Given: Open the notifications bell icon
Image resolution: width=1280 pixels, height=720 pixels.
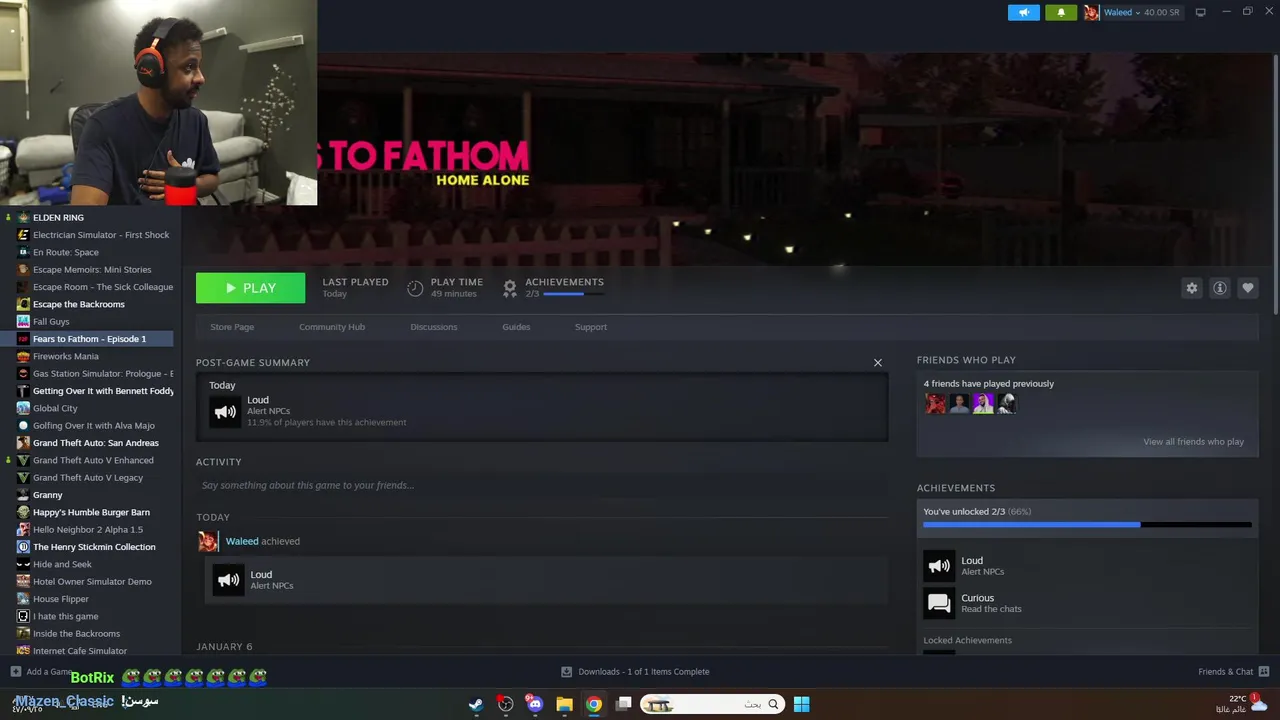Looking at the screenshot, I should [1061, 12].
